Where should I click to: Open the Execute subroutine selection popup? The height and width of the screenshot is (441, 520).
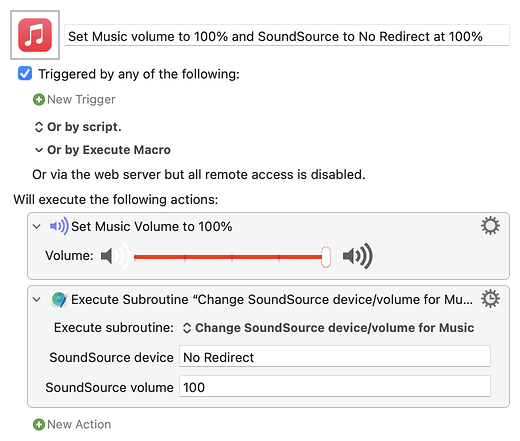click(328, 328)
